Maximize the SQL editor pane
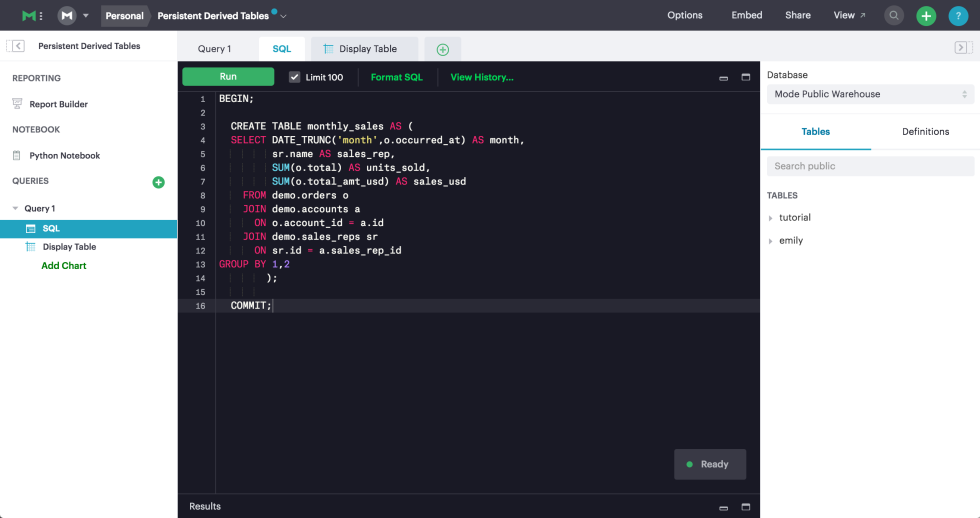The width and height of the screenshot is (980, 518). point(746,77)
